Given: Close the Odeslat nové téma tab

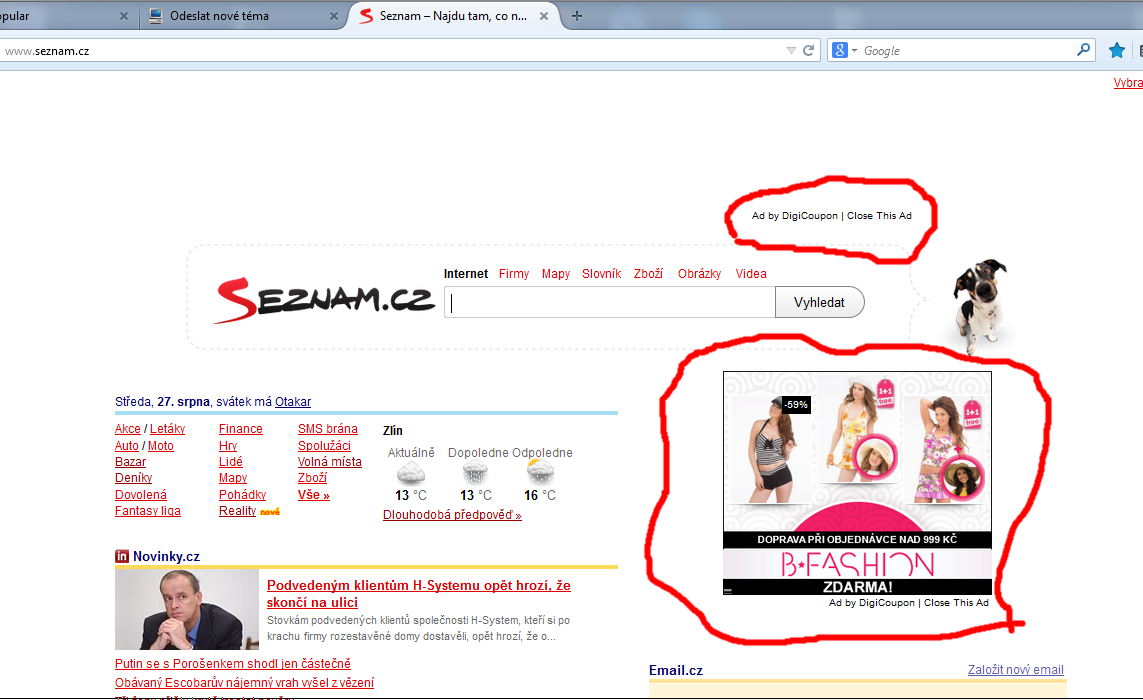Looking at the screenshot, I should point(334,15).
